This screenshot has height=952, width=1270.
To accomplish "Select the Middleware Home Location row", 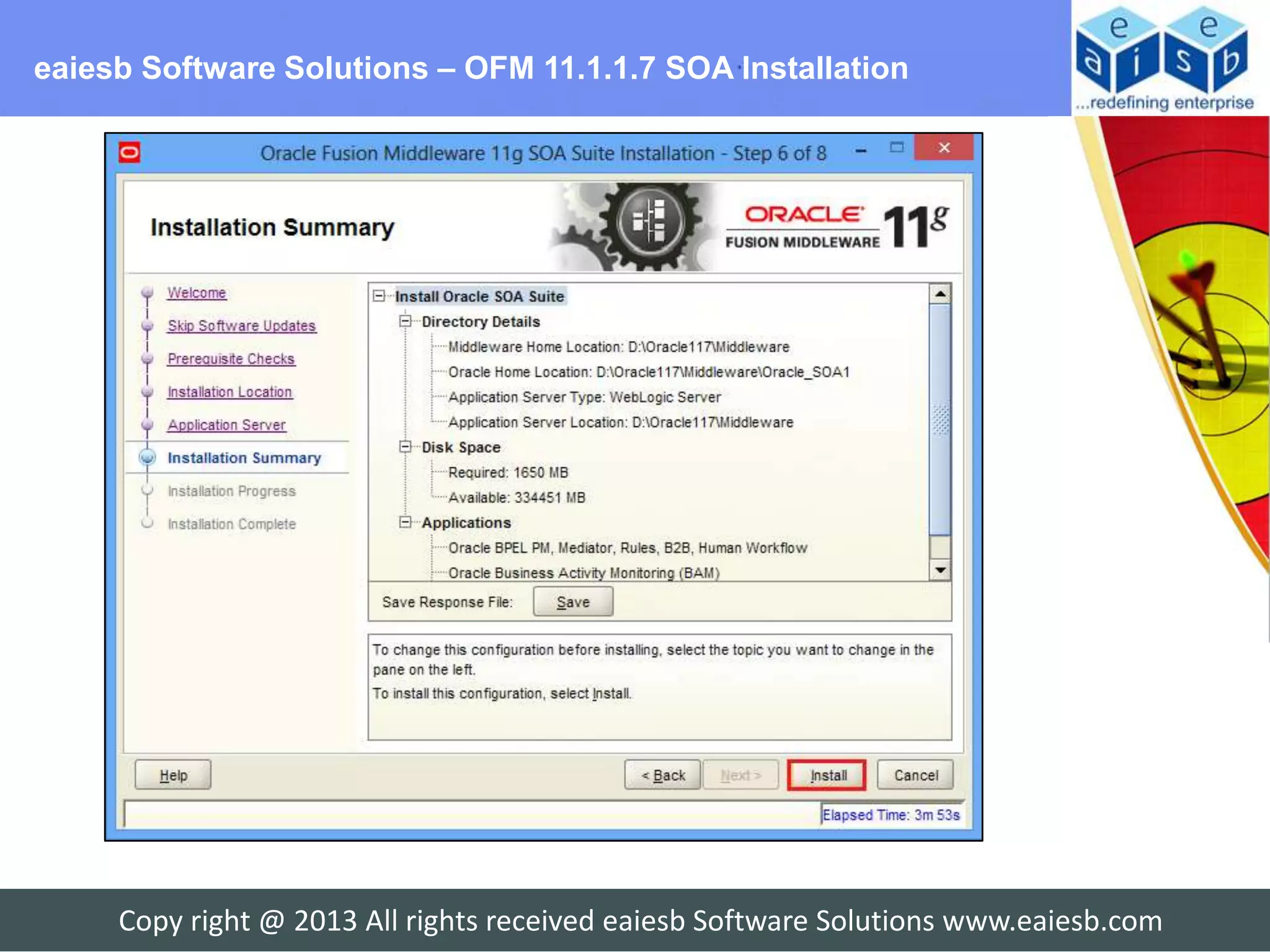I will [x=618, y=347].
